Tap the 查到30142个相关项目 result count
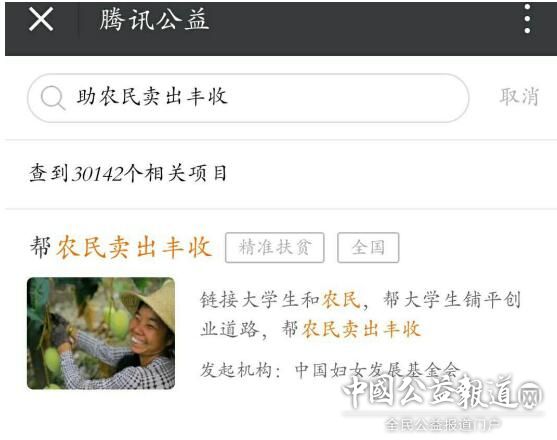This screenshot has height=440, width=557. (128, 173)
